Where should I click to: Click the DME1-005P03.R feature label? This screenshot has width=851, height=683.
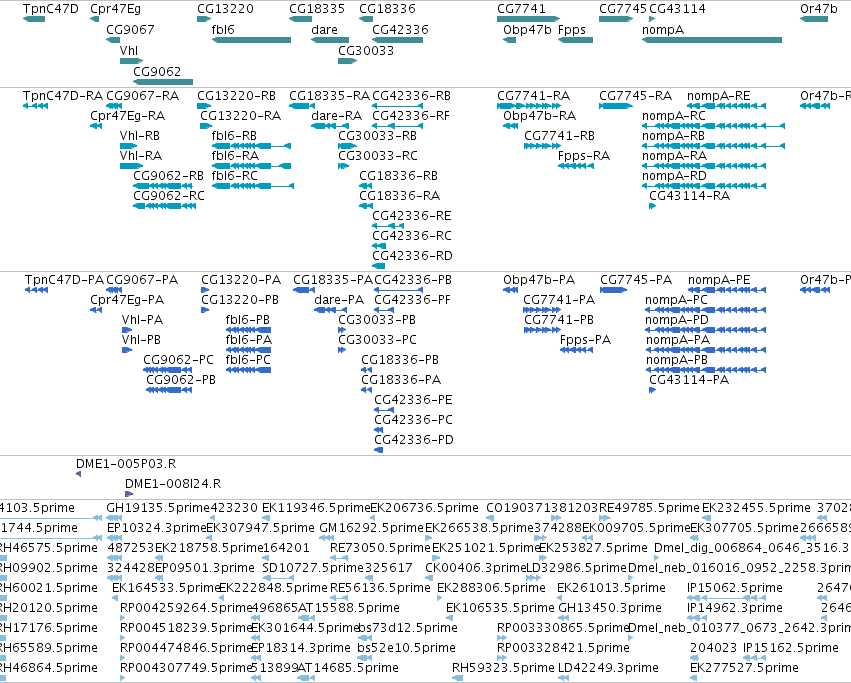[x=126, y=464]
